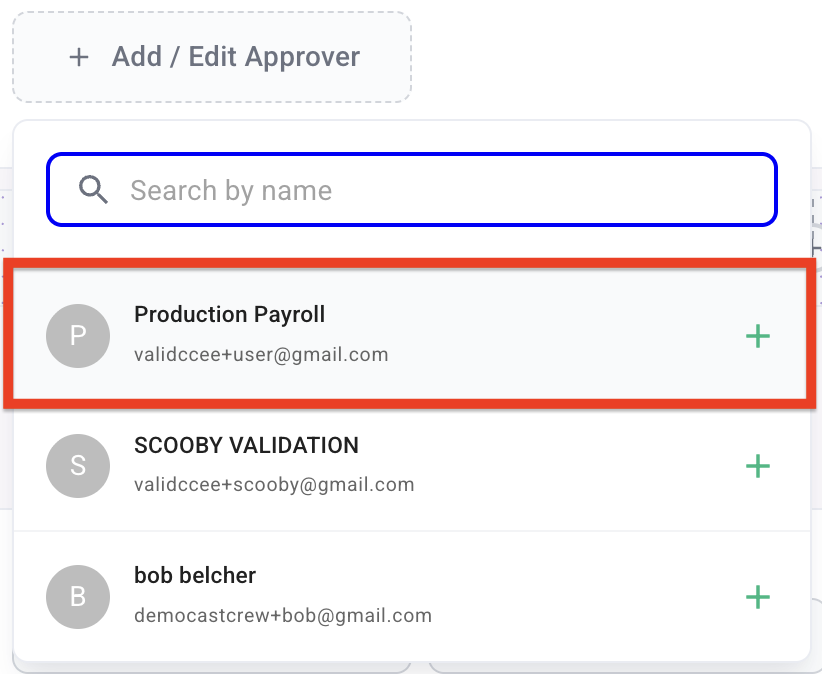Add SCOOBY VALIDATION using its green plus
The width and height of the screenshot is (822, 674).
coord(758,466)
